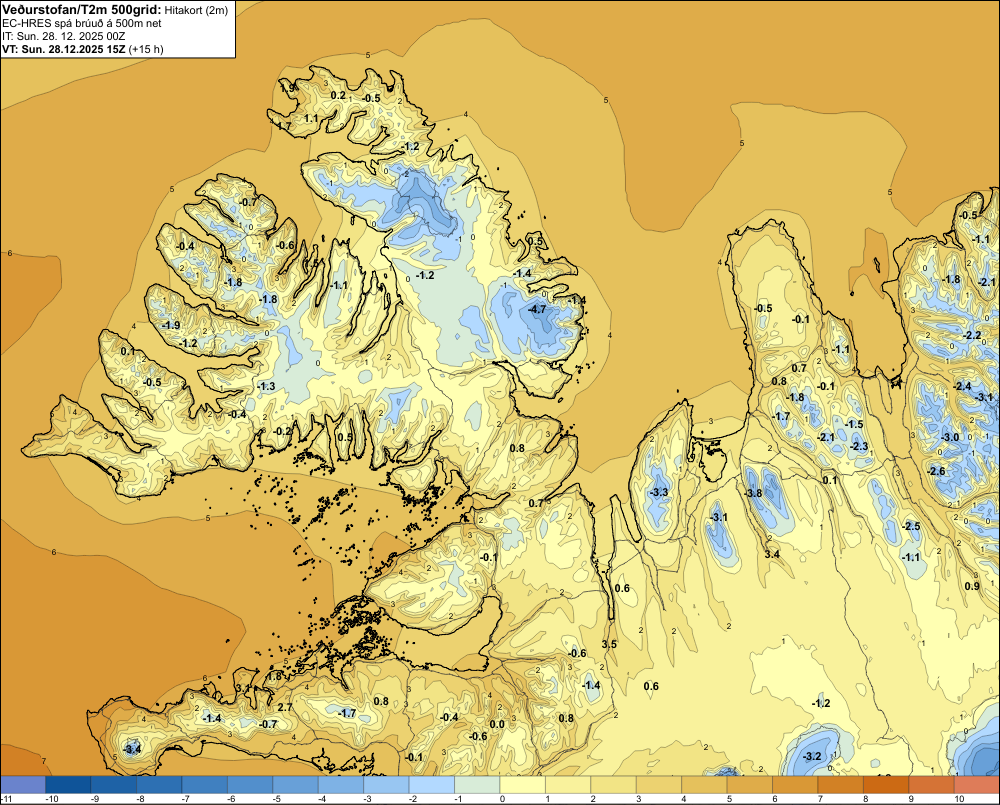The width and height of the screenshot is (1000, 805).
Task: Click the legend scale label '-9'
Action: point(94,799)
